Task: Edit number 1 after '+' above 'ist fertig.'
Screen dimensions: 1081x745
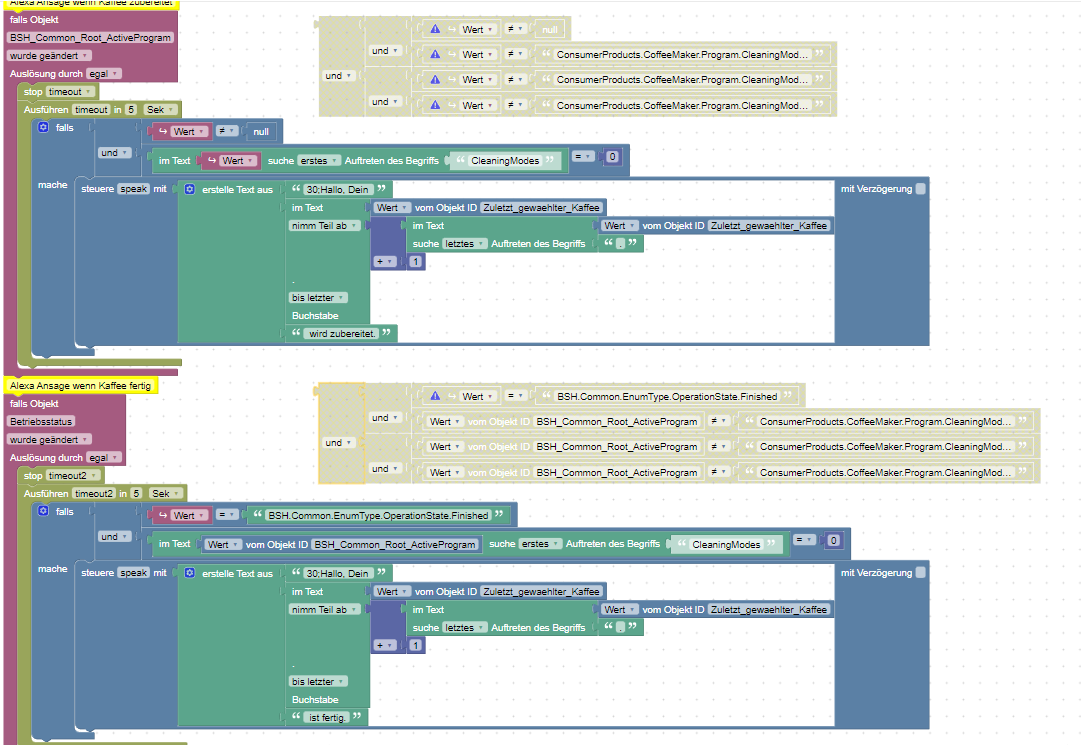Action: coord(416,645)
